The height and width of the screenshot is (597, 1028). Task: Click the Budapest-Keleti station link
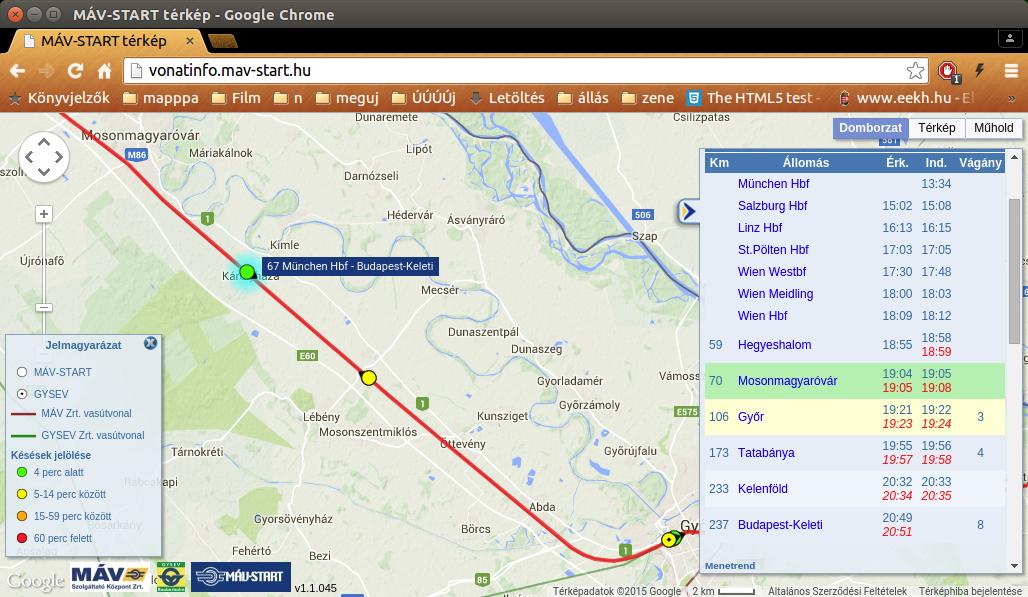click(x=780, y=525)
